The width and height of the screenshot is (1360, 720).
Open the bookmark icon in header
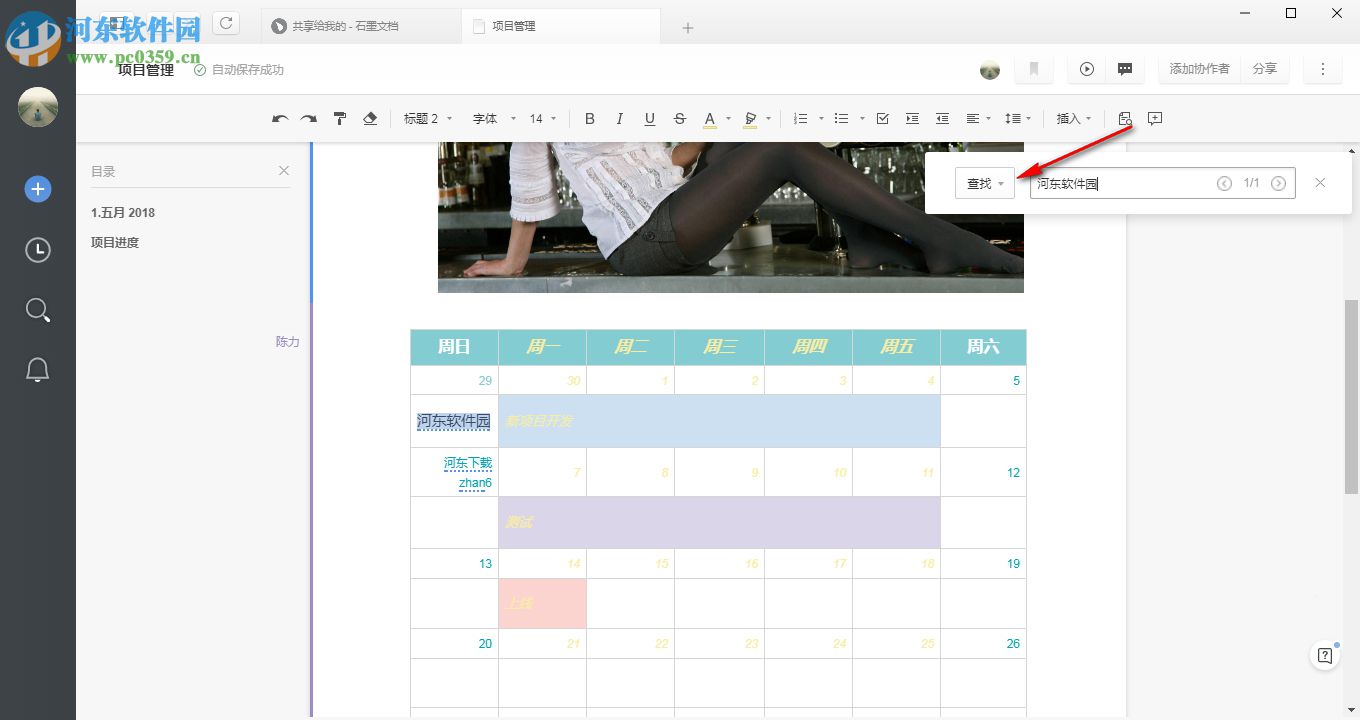(x=1034, y=69)
